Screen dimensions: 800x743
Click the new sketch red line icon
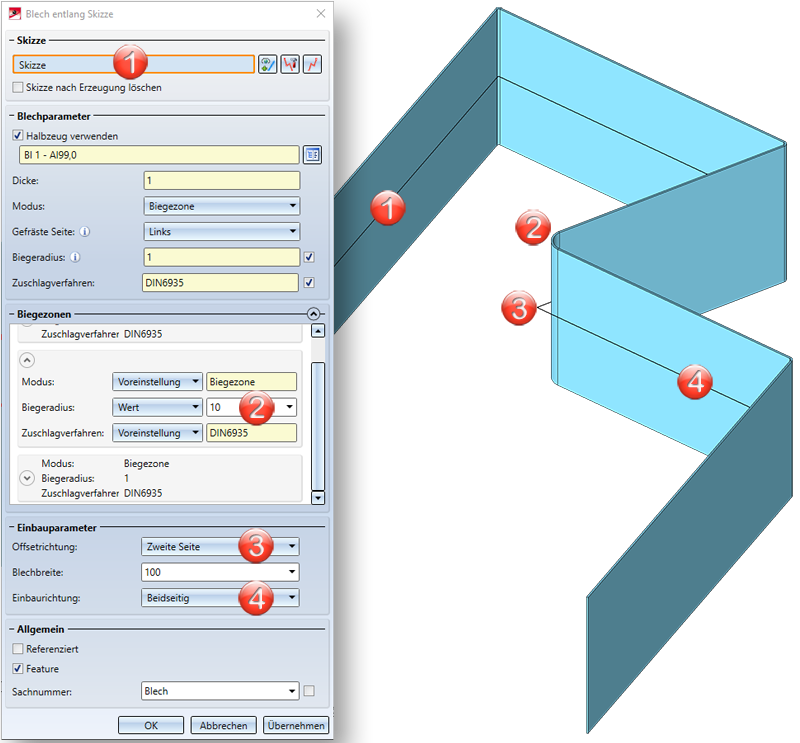pyautogui.click(x=312, y=64)
